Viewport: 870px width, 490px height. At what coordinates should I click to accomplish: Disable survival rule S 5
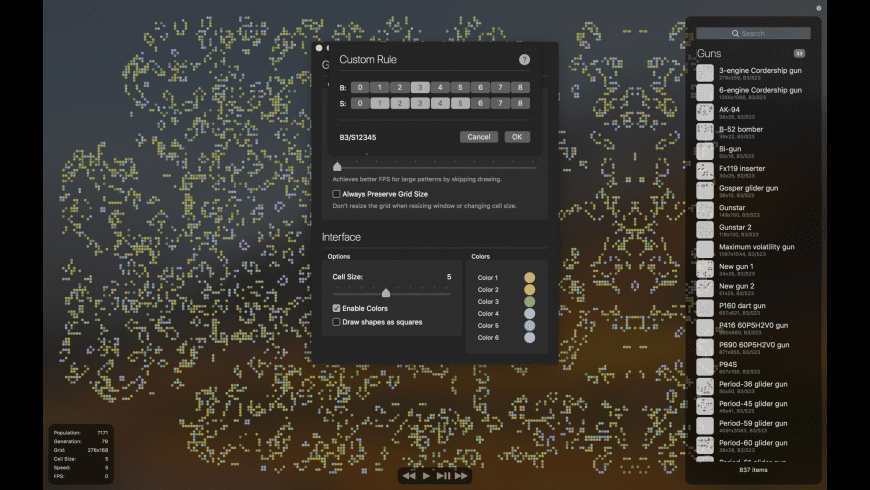pos(460,103)
